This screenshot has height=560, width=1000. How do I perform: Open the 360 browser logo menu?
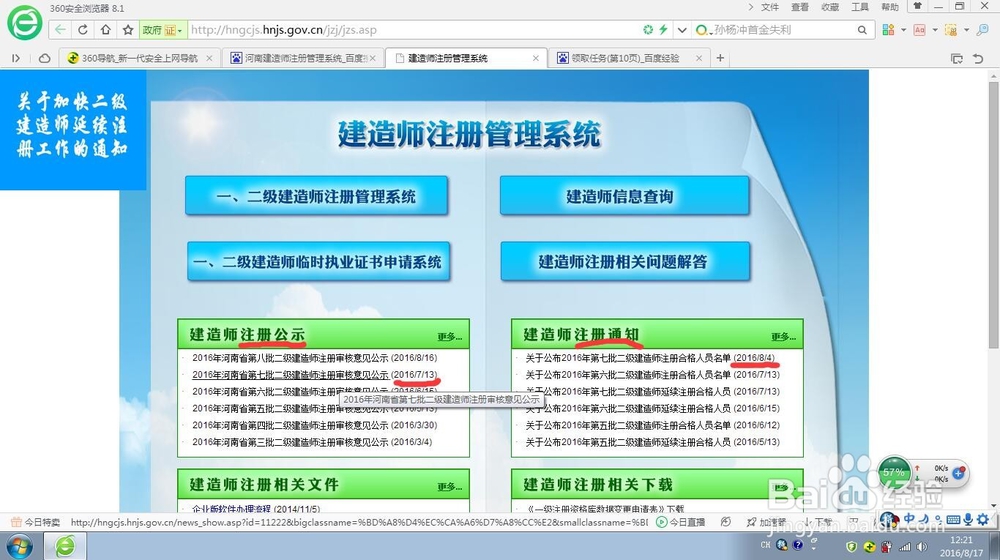point(25,24)
